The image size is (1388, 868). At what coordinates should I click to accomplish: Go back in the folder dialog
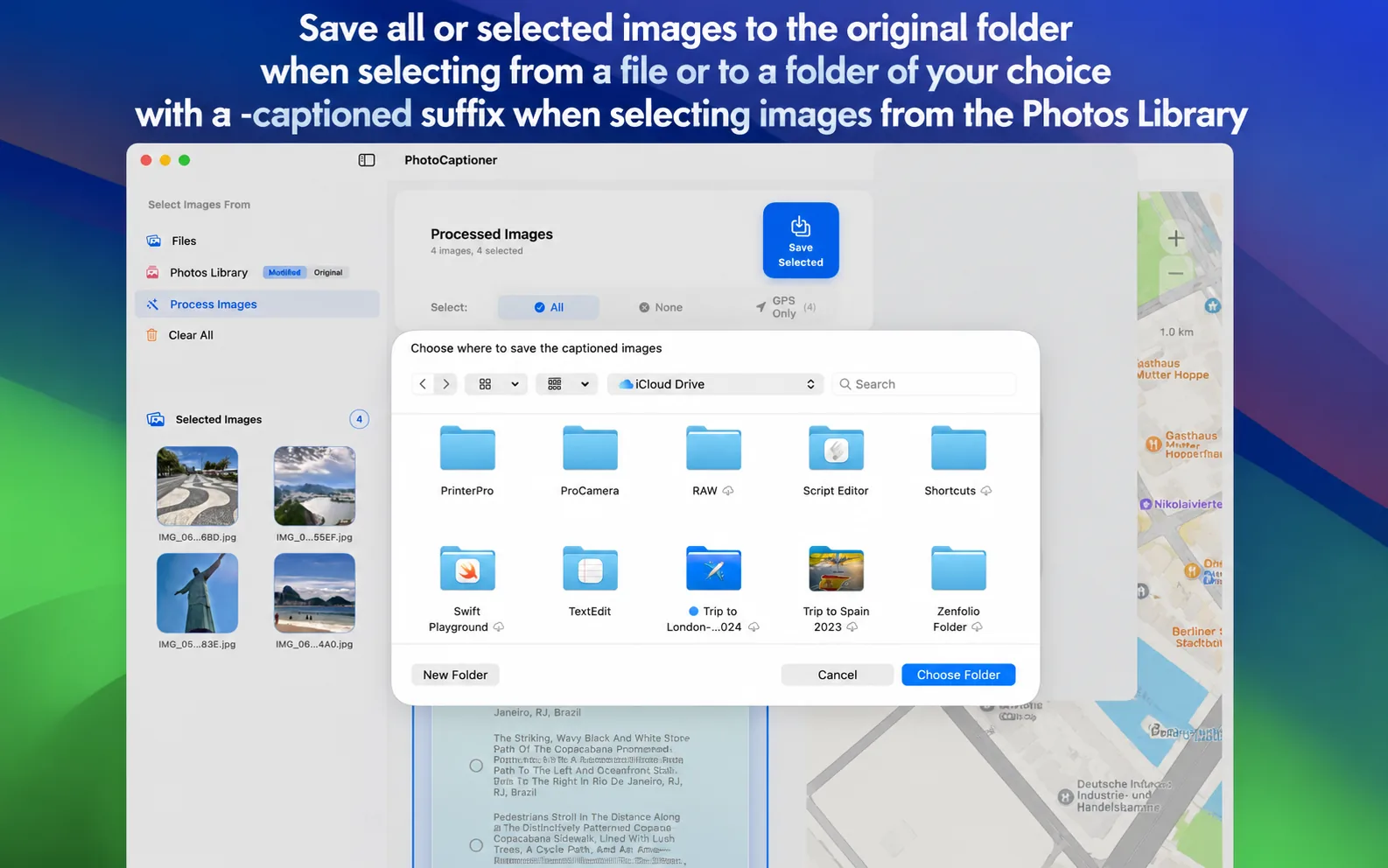click(423, 384)
